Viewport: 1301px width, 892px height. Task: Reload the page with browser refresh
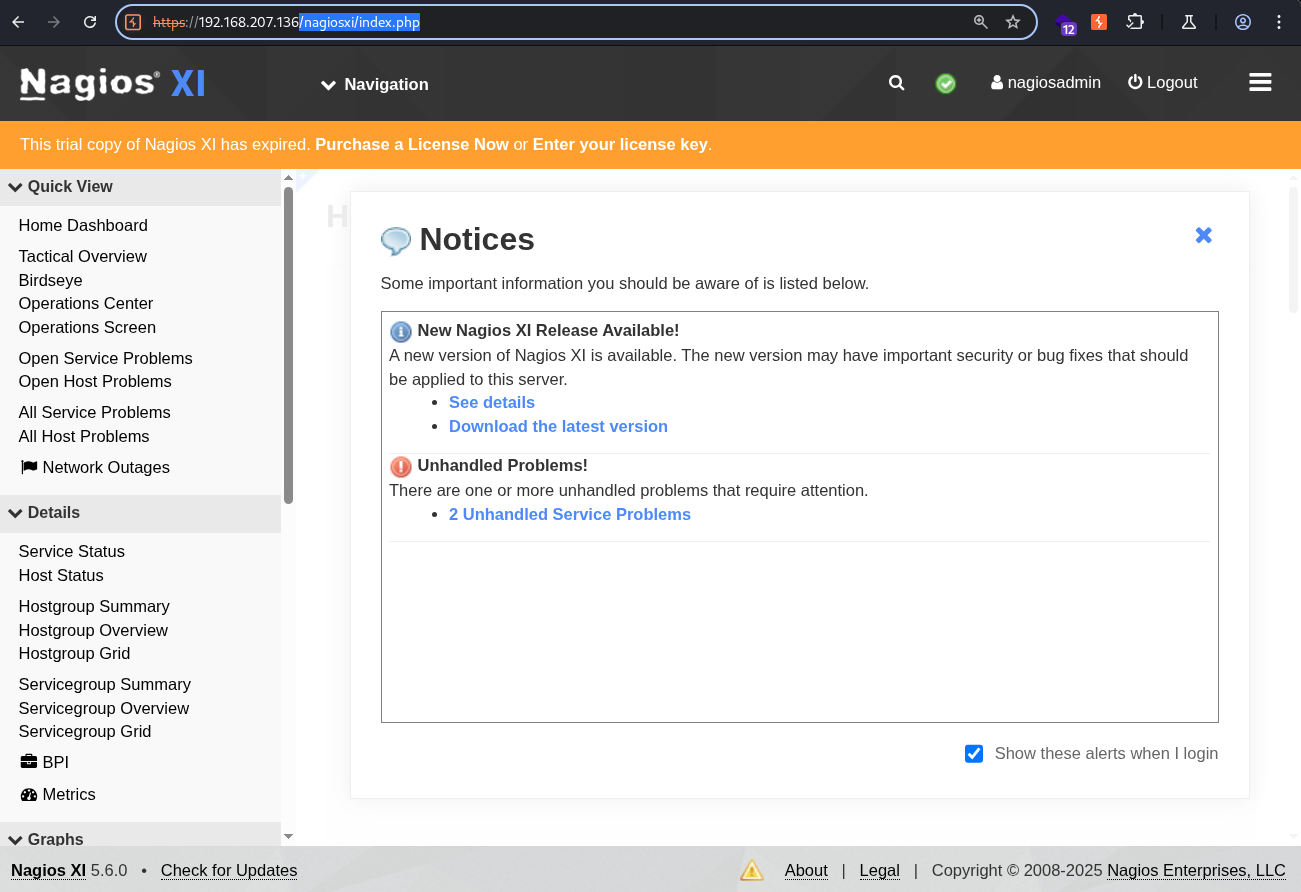pyautogui.click(x=90, y=22)
